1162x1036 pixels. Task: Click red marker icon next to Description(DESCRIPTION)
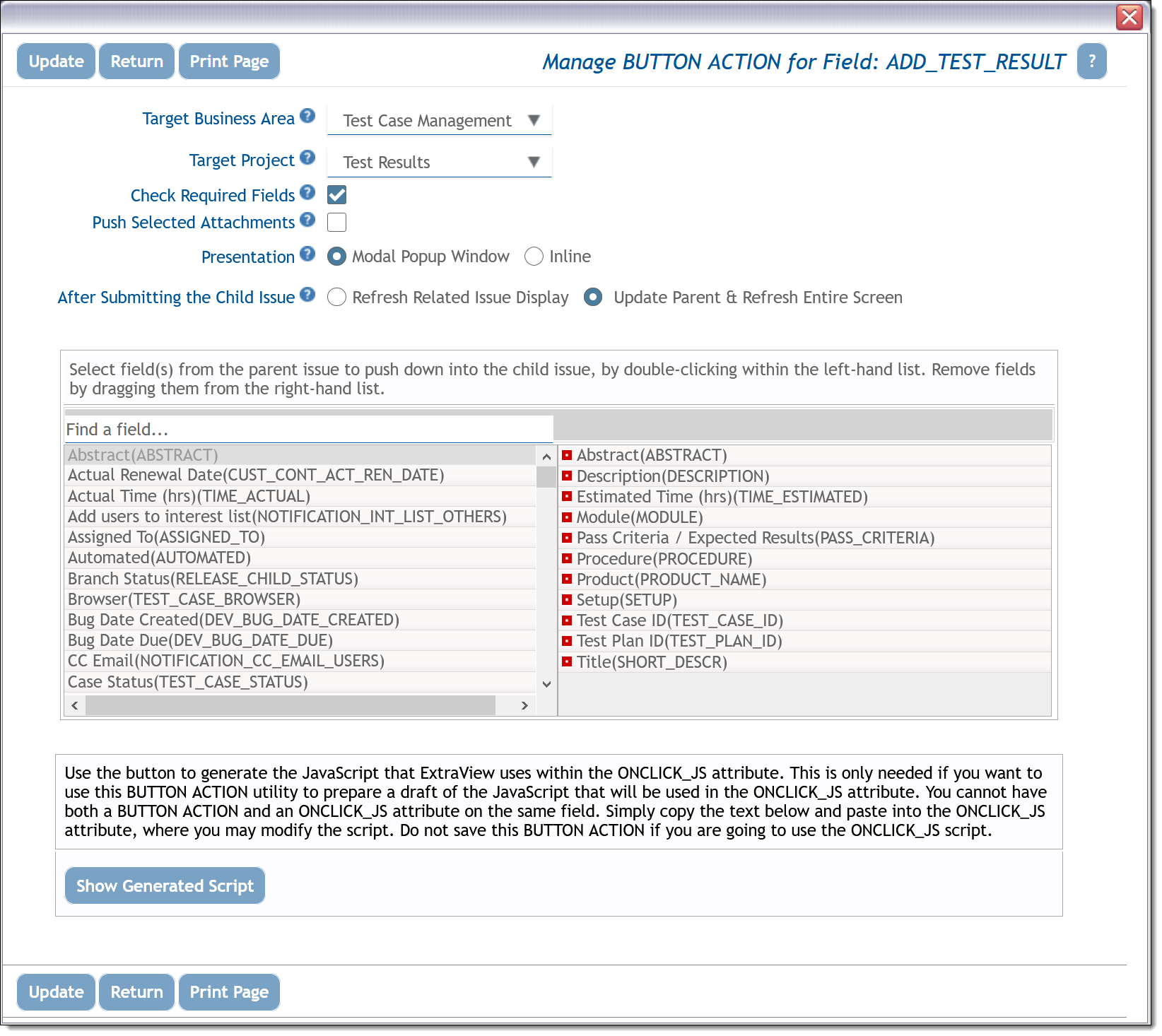(x=567, y=476)
